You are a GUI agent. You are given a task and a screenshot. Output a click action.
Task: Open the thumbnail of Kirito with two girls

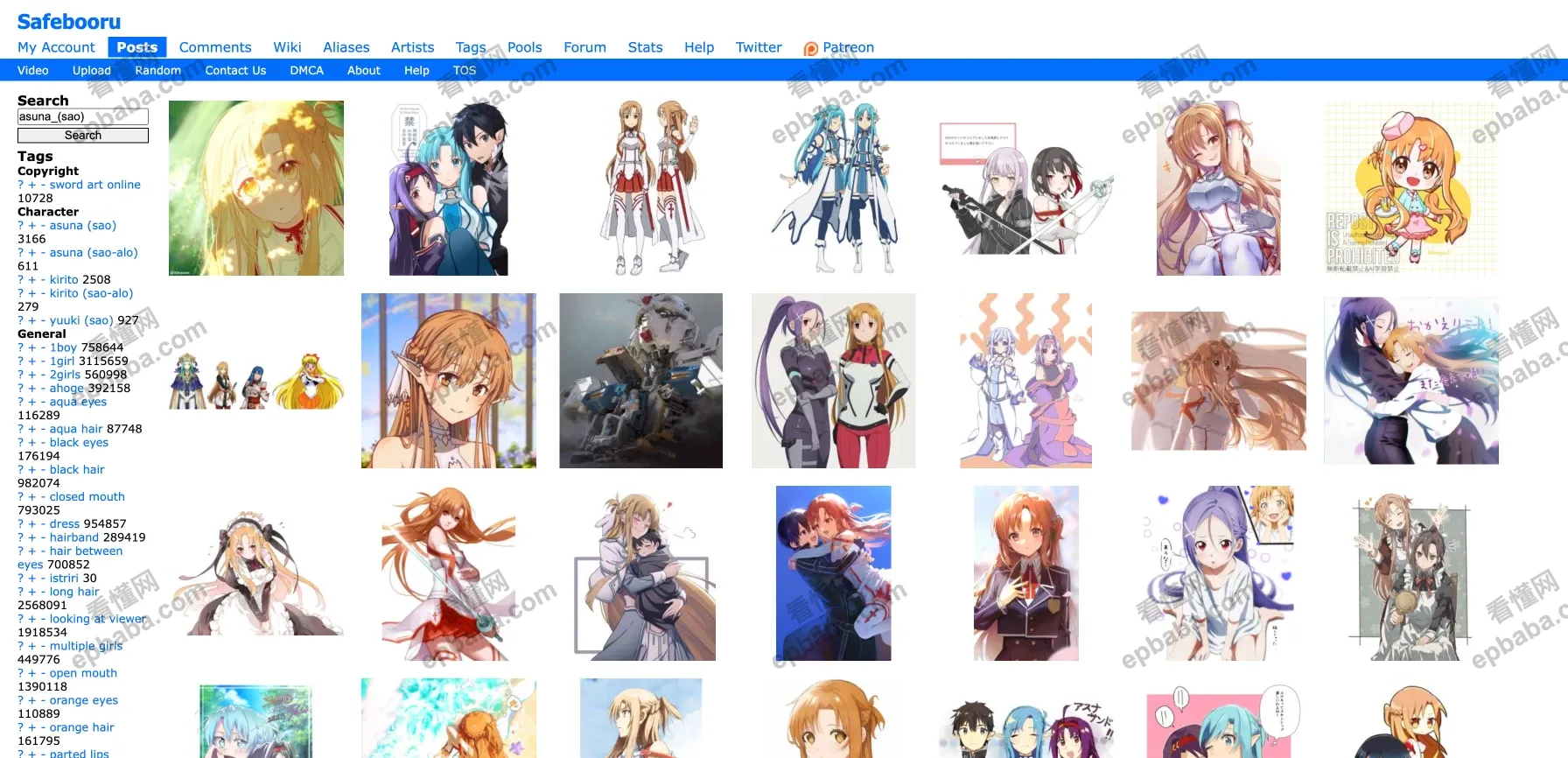tap(449, 188)
